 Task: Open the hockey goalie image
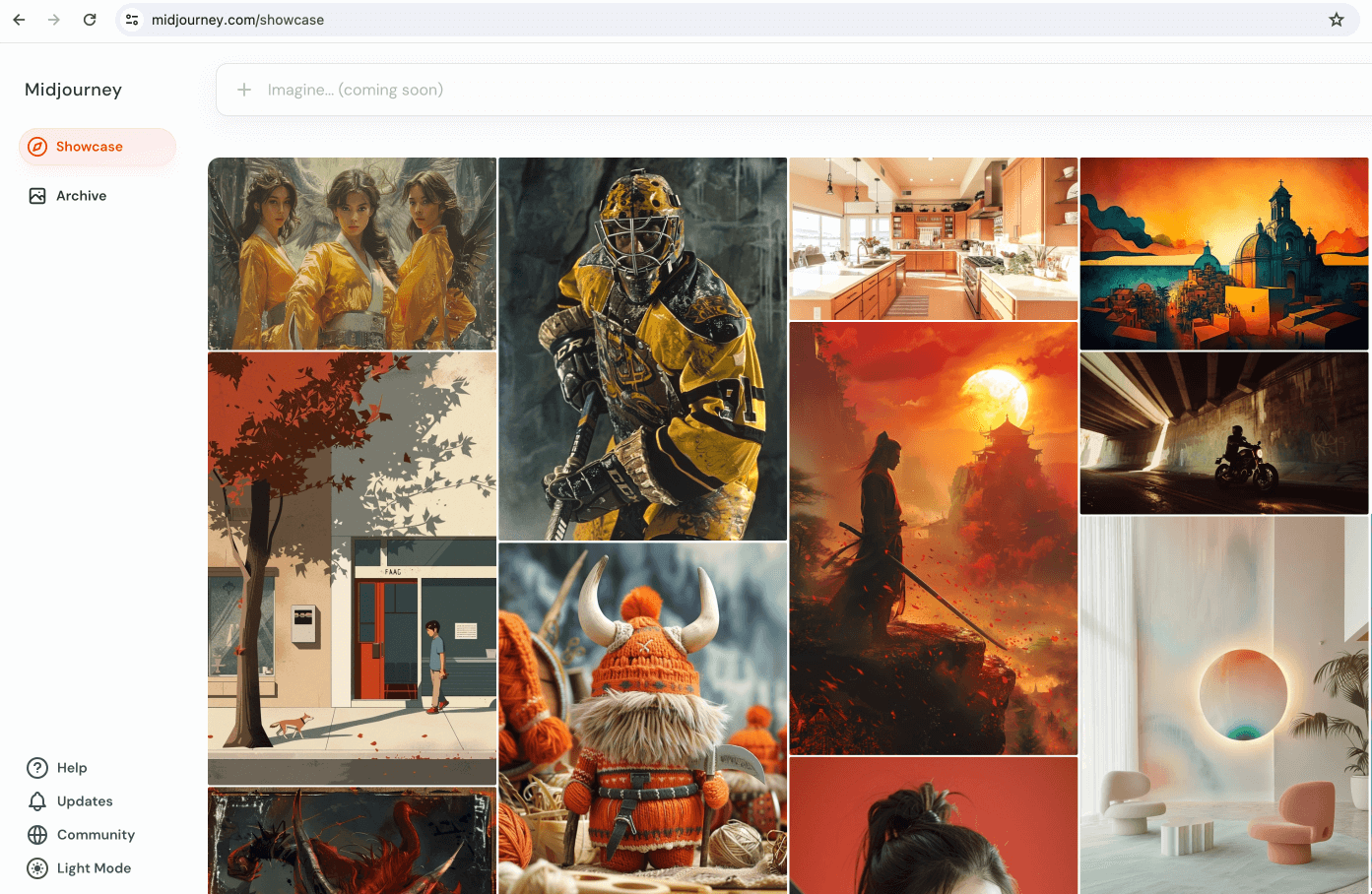coord(642,349)
